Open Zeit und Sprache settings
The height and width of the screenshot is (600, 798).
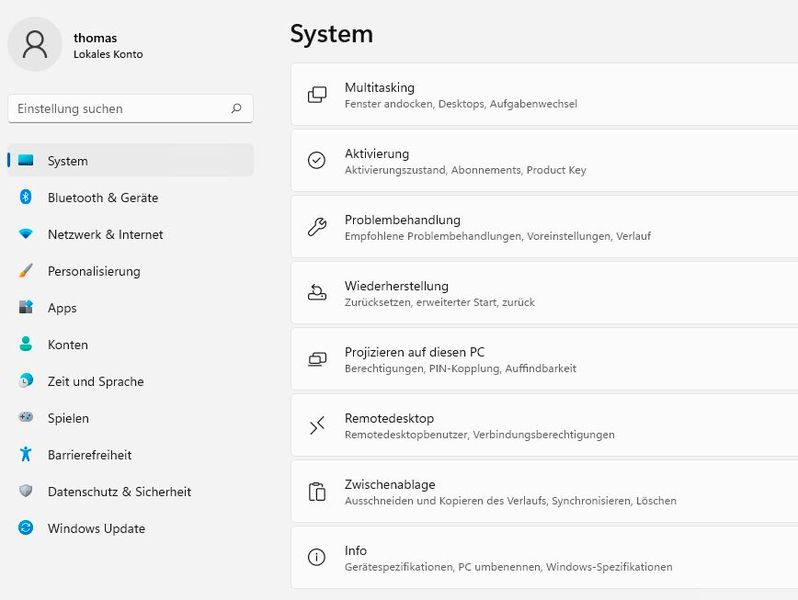point(130,381)
